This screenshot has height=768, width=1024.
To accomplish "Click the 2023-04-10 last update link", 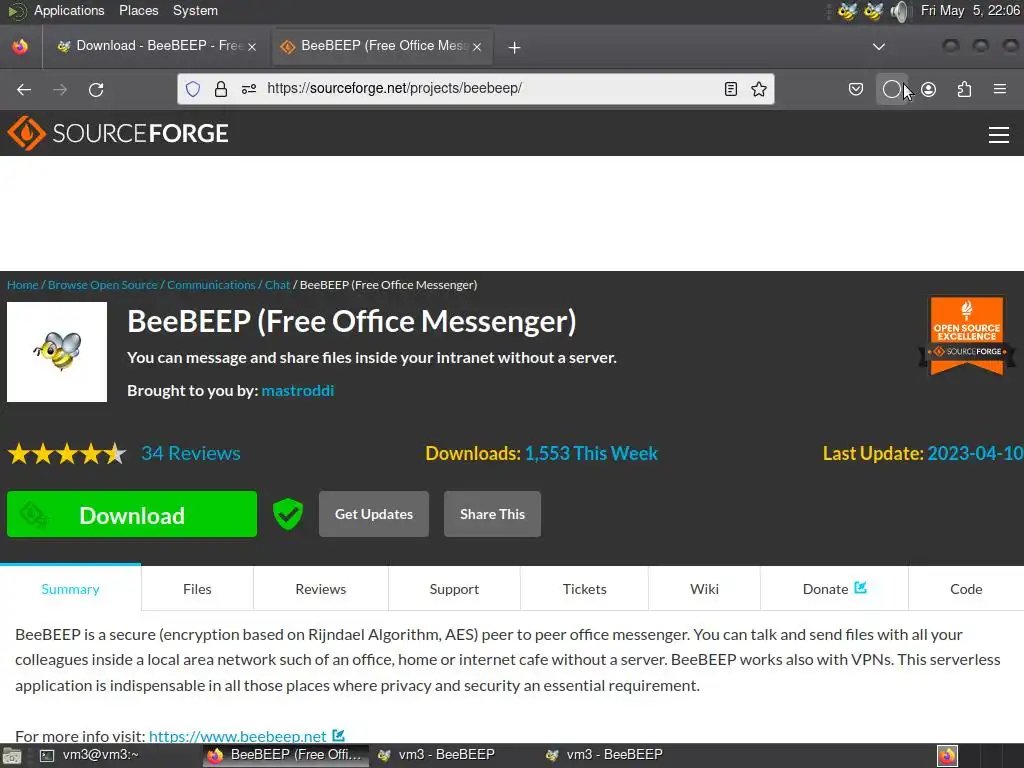I will (975, 453).
